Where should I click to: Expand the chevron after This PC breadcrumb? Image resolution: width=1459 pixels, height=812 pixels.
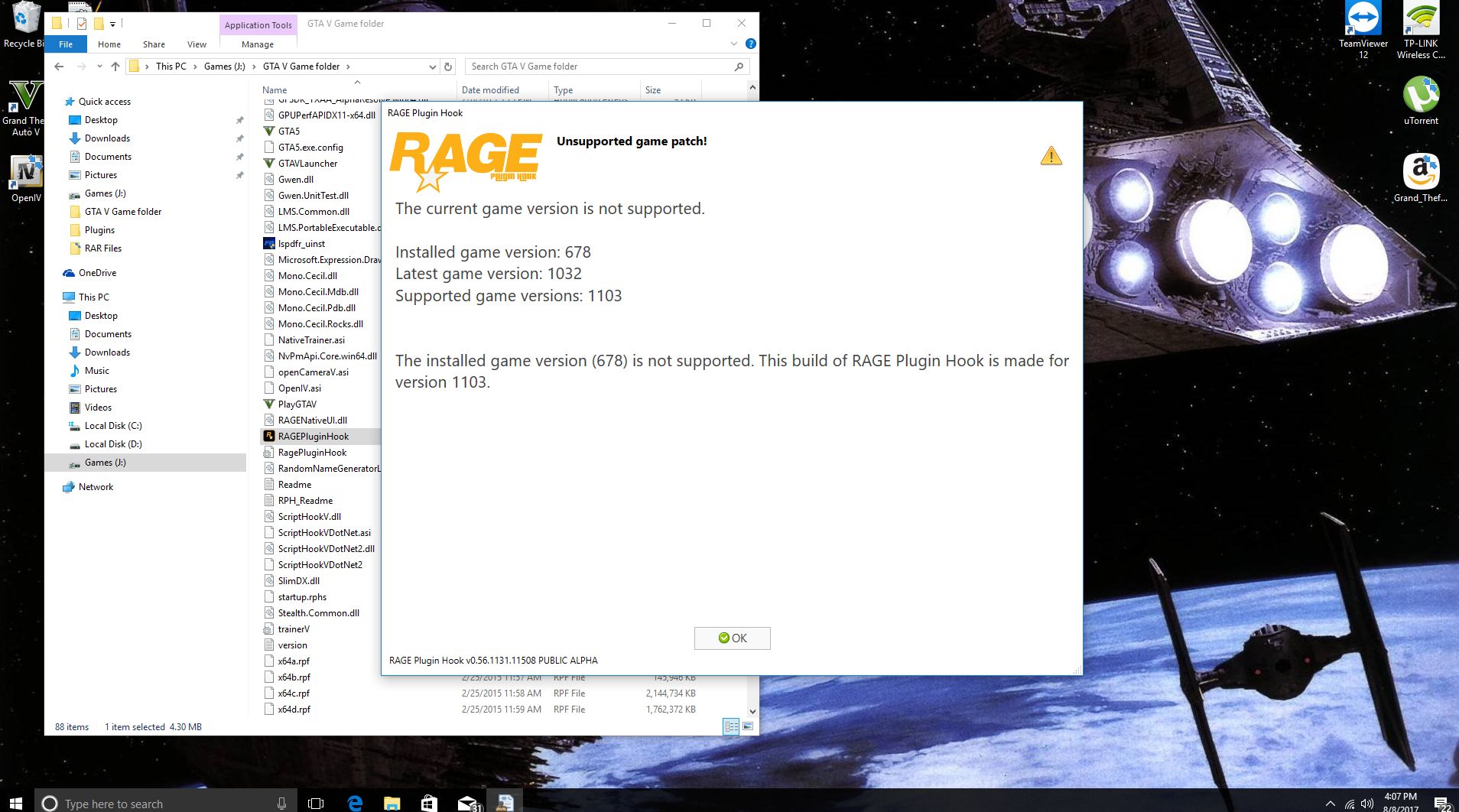[x=195, y=67]
